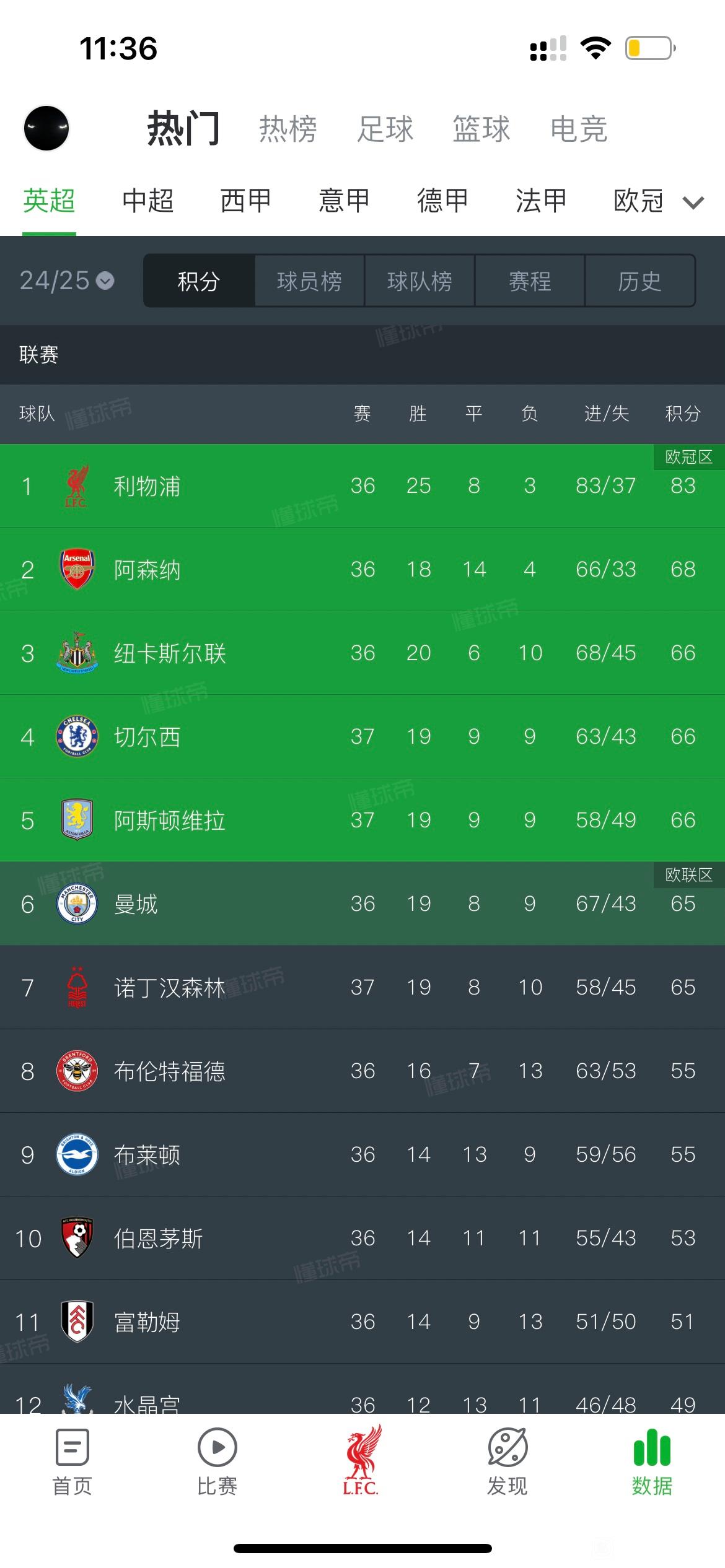Switch to the 球员榜 segment
Image resolution: width=725 pixels, height=1568 pixels.
309,281
